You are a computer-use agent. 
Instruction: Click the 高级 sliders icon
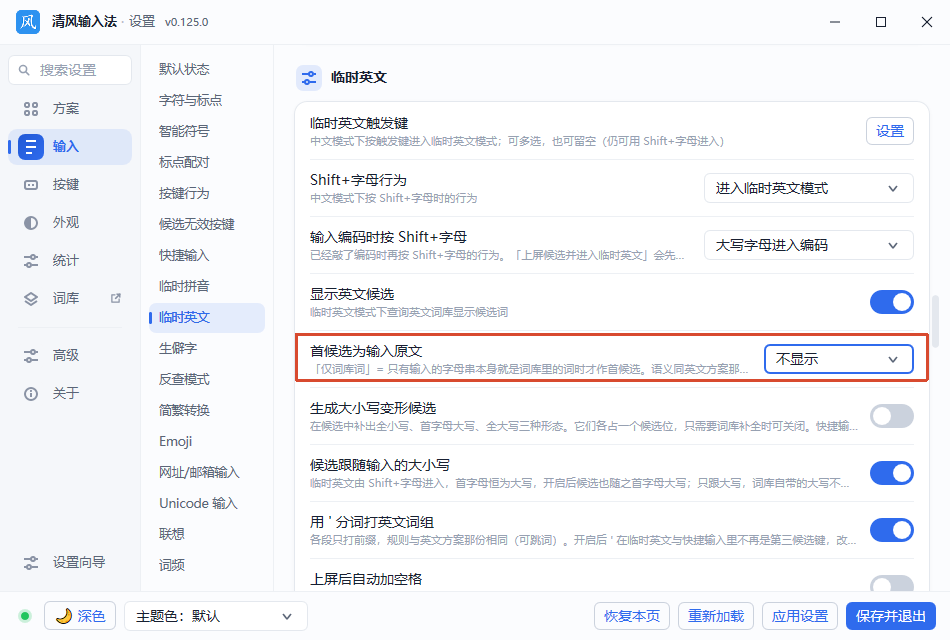point(31,356)
